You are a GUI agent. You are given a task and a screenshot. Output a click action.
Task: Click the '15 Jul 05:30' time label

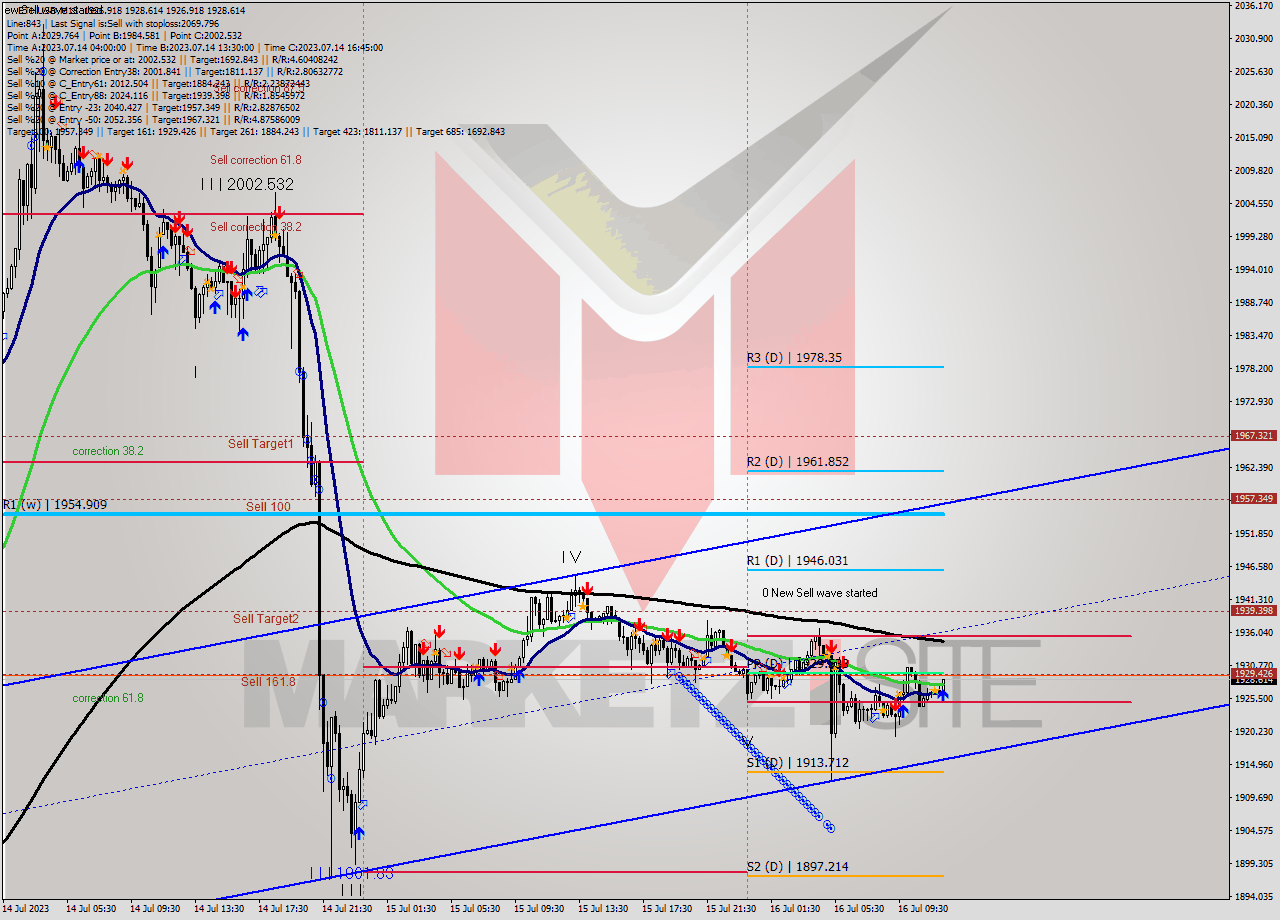pyautogui.click(x=475, y=909)
